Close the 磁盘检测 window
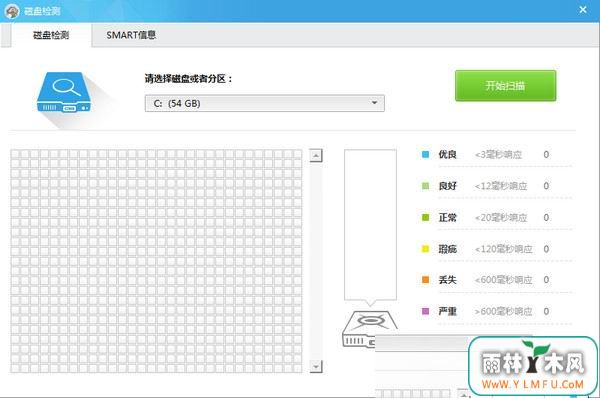The width and height of the screenshot is (600, 398). (x=583, y=10)
